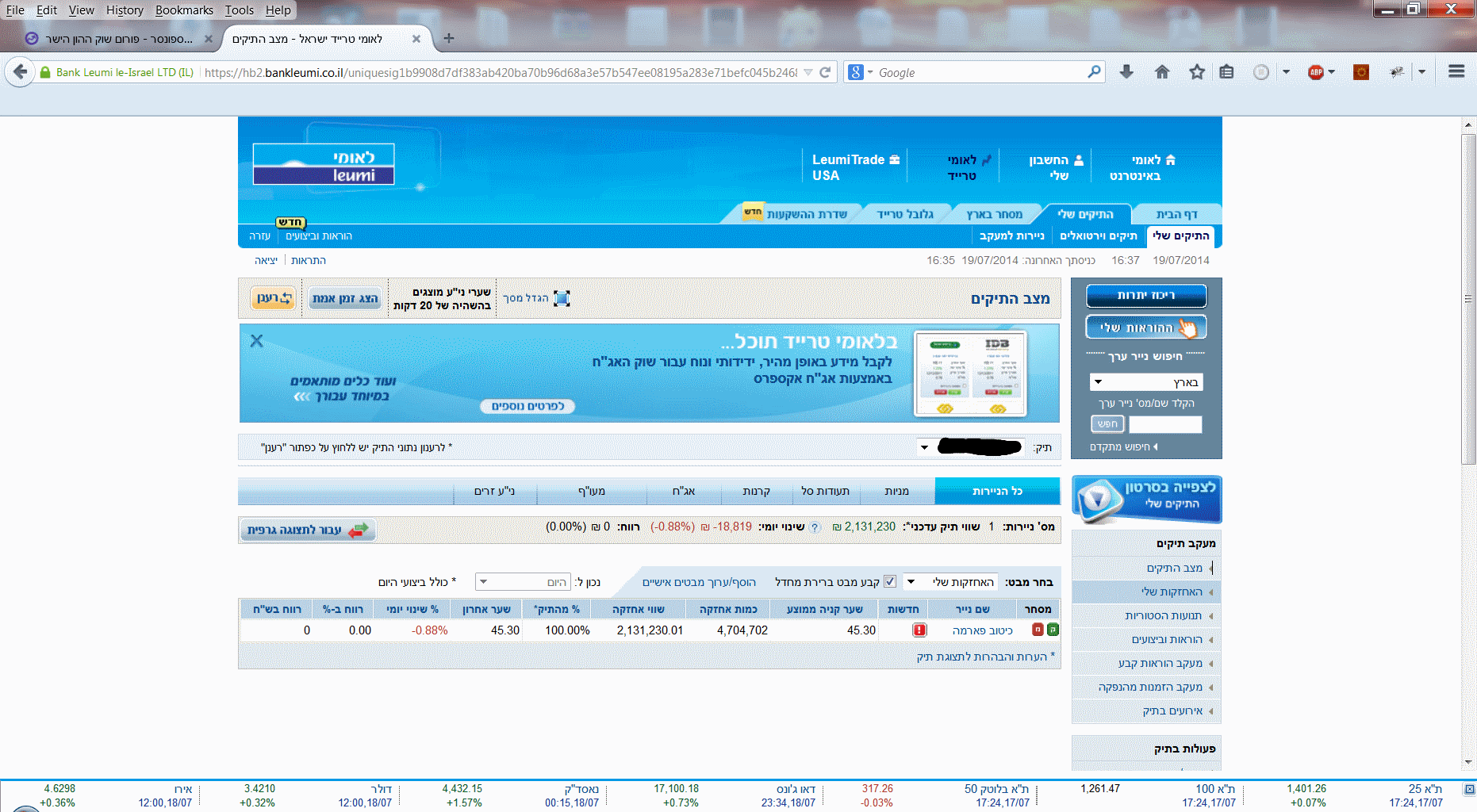
Task: Expand the Adblock Plus dropdown arrow
Action: coord(1332,72)
